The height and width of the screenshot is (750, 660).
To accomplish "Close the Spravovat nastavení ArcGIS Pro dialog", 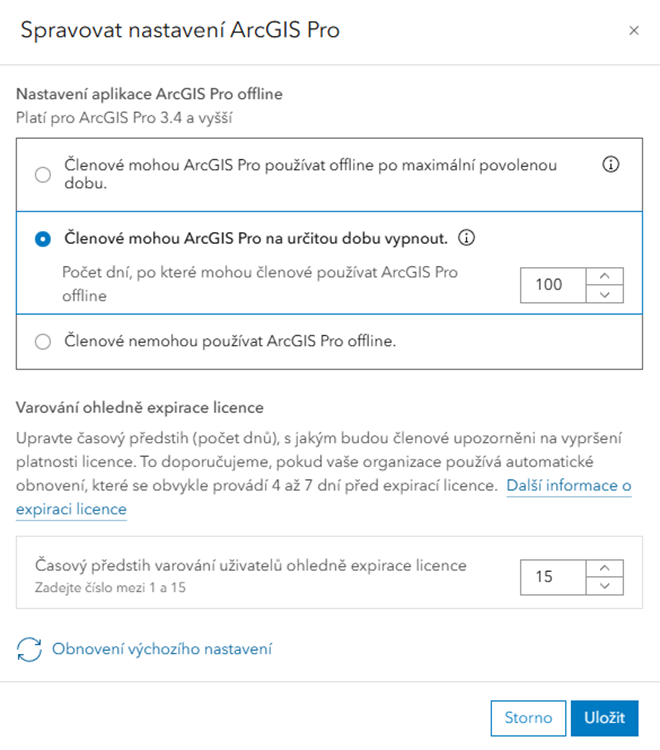I will click(x=634, y=31).
